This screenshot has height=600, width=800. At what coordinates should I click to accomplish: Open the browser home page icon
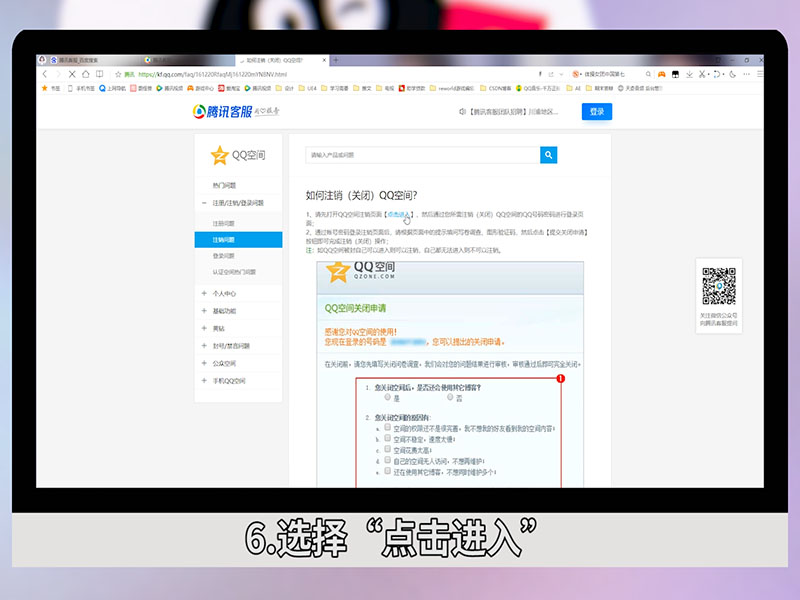click(86, 74)
